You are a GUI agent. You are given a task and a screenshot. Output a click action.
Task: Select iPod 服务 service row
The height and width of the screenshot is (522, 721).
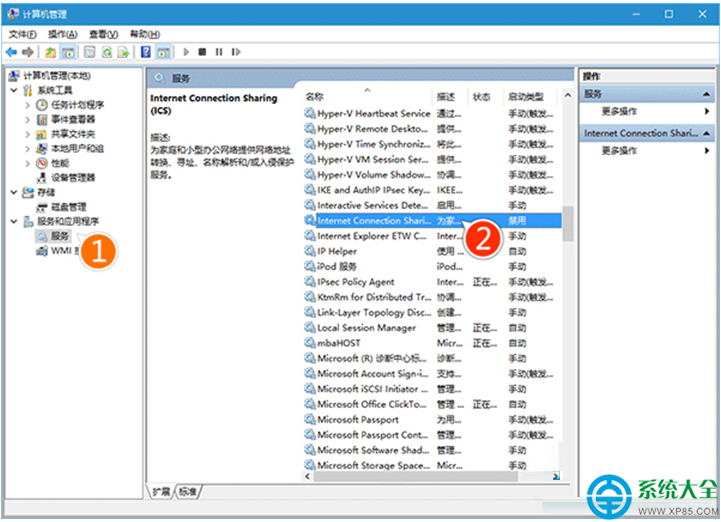point(432,267)
